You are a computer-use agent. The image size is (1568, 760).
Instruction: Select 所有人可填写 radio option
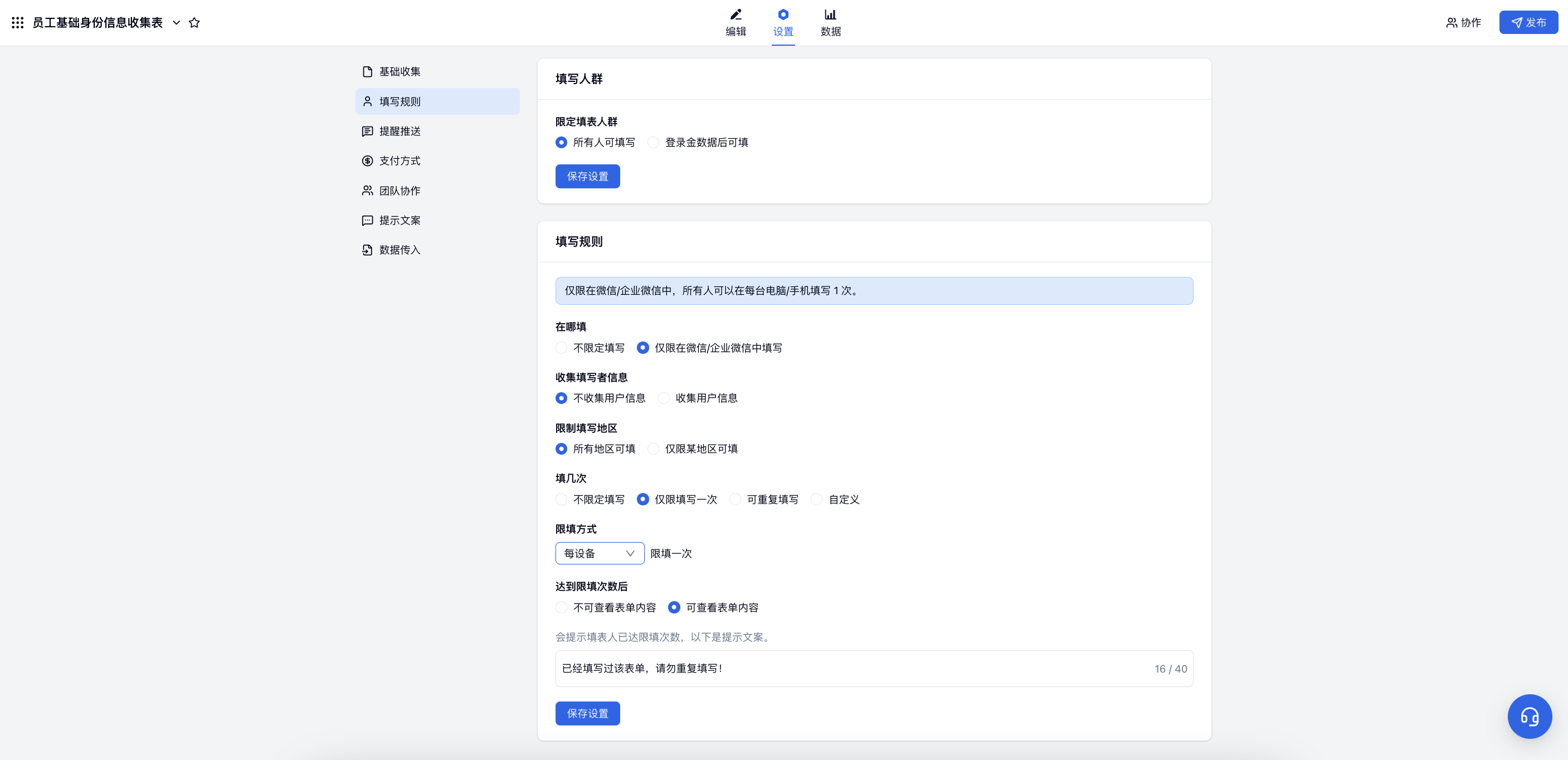(561, 143)
